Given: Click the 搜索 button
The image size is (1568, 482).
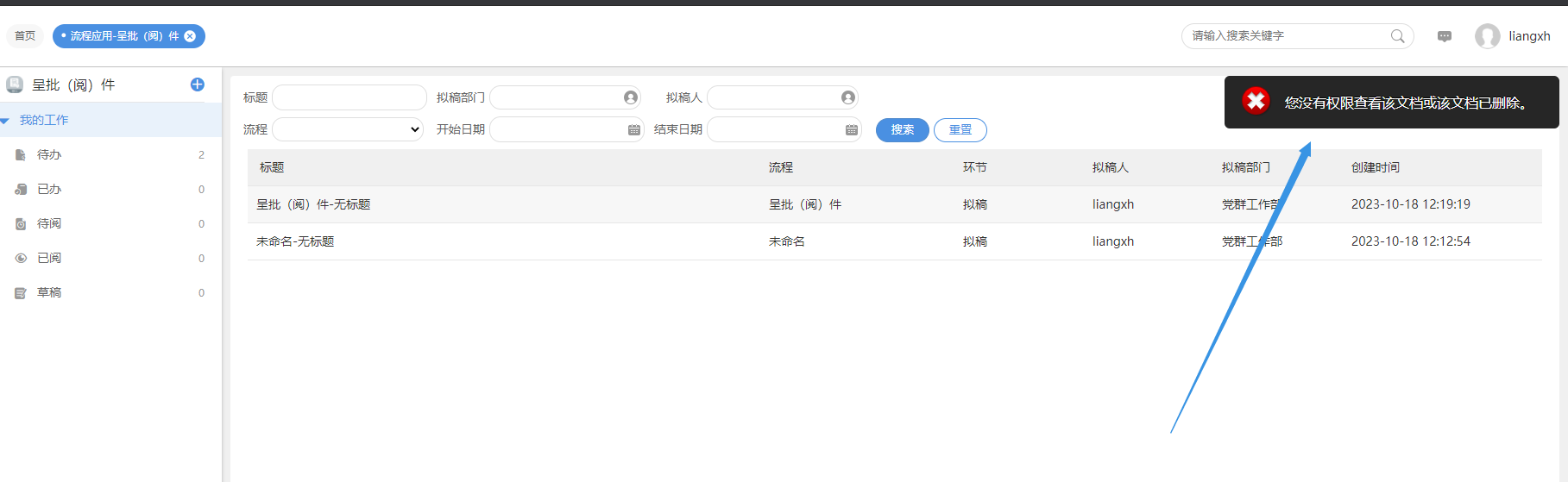Looking at the screenshot, I should [903, 130].
